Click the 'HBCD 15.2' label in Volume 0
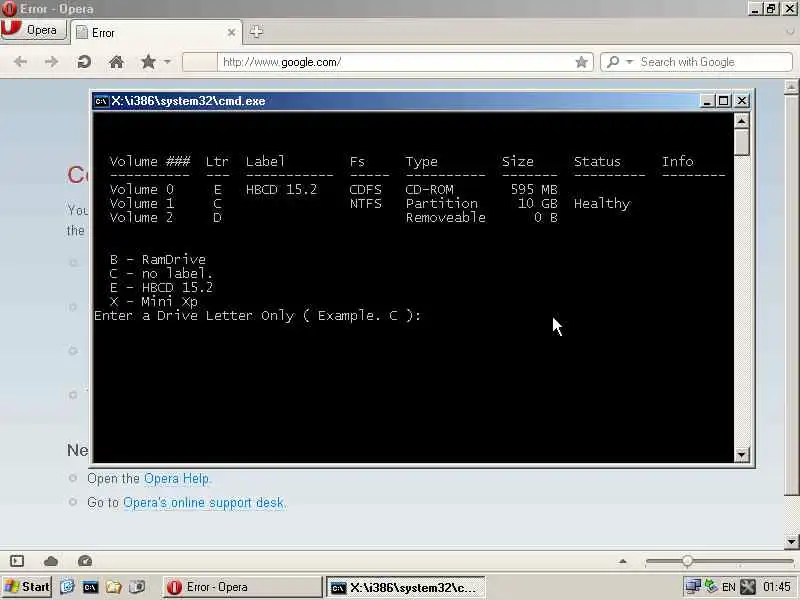Image resolution: width=800 pixels, height=600 pixels. click(x=282, y=190)
